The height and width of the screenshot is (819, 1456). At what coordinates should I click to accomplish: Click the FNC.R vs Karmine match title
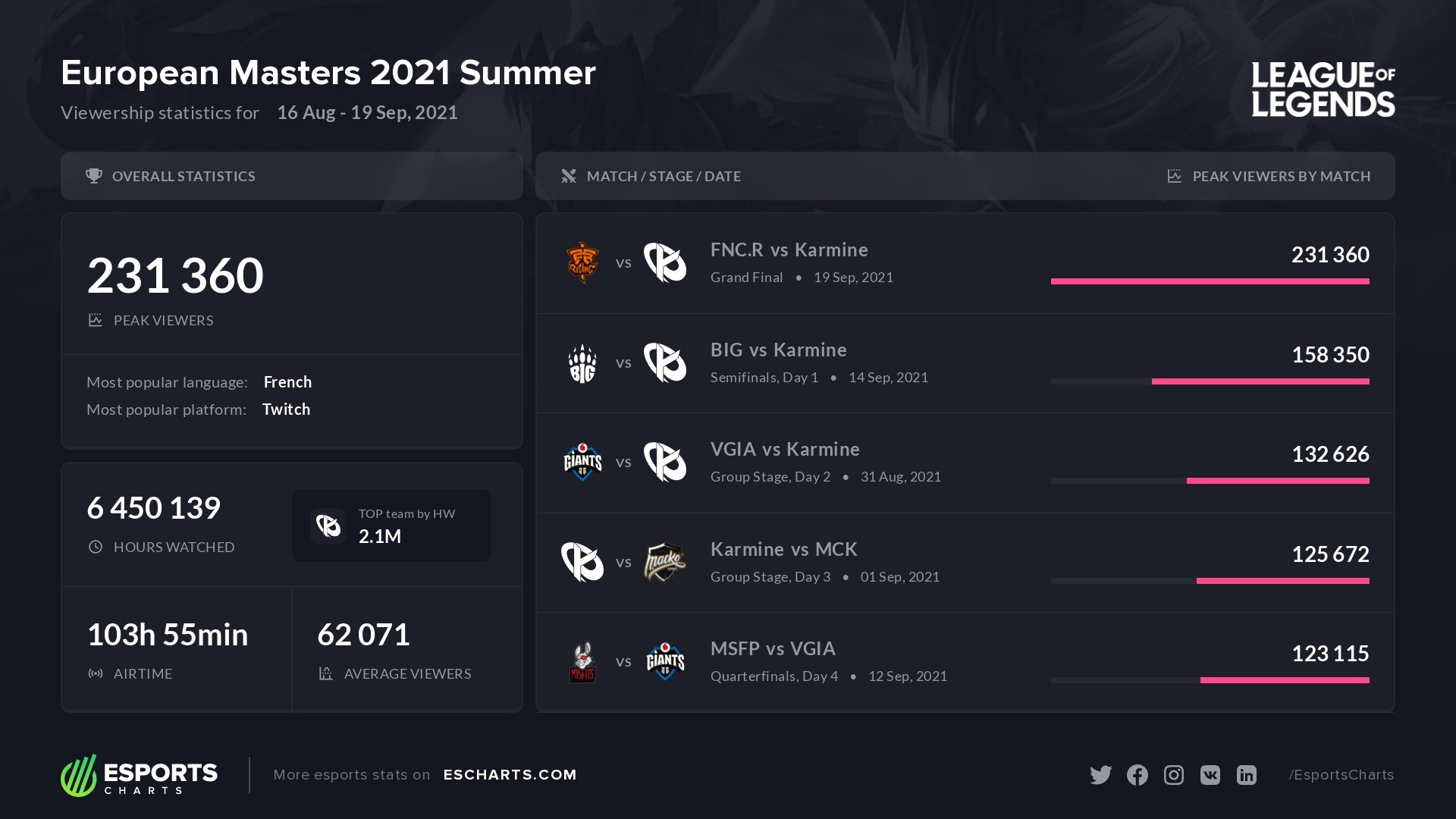pos(789,249)
